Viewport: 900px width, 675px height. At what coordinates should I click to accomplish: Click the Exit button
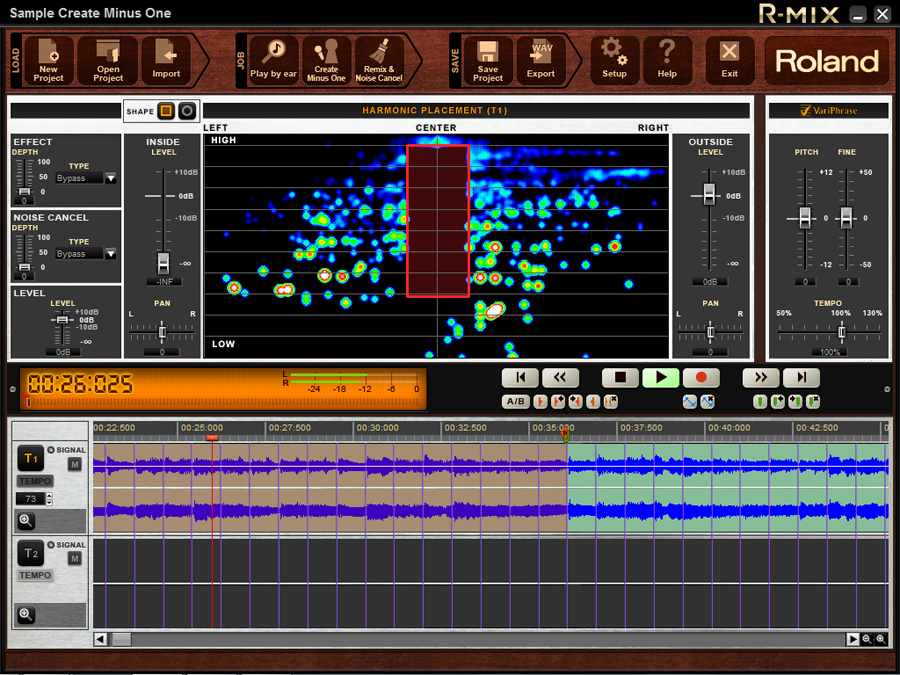(730, 61)
